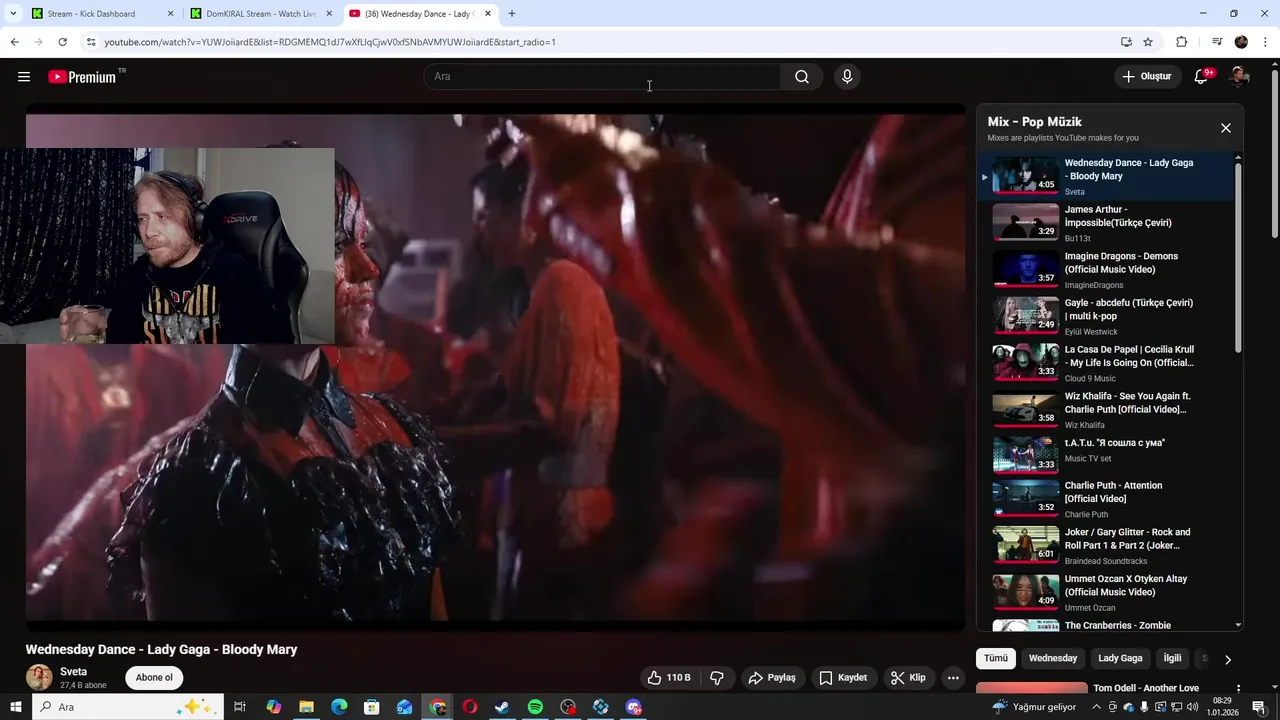Open Yağmur geliyor weather widget

tap(1034, 707)
